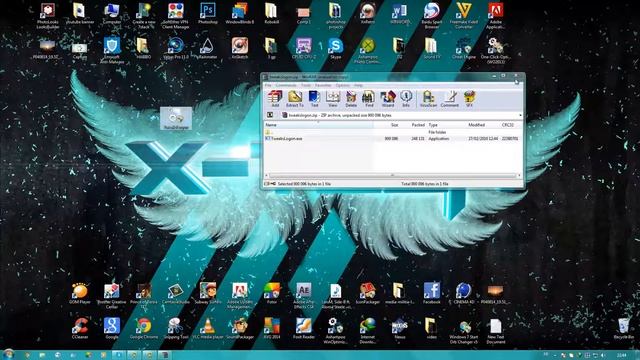Click the Comment toolbar icon
The width and height of the screenshot is (640, 360).
click(x=450, y=99)
